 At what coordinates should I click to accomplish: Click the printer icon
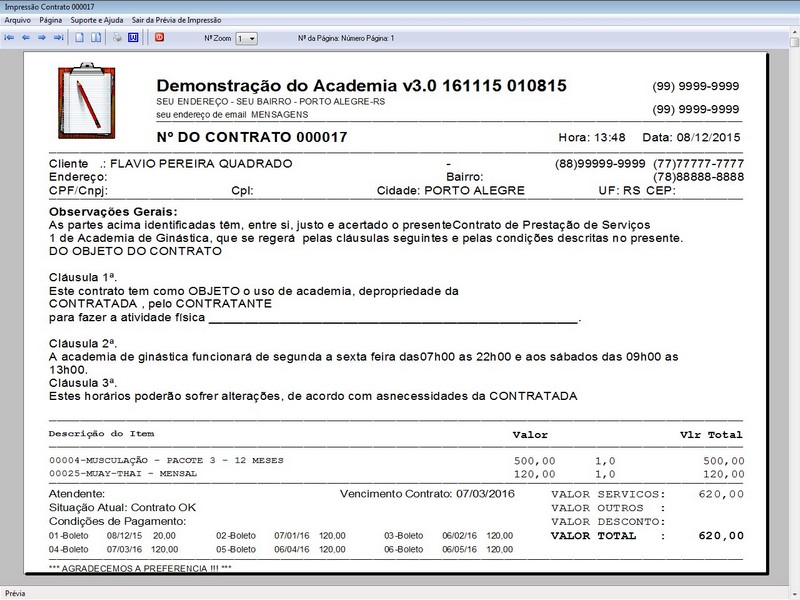[x=117, y=37]
